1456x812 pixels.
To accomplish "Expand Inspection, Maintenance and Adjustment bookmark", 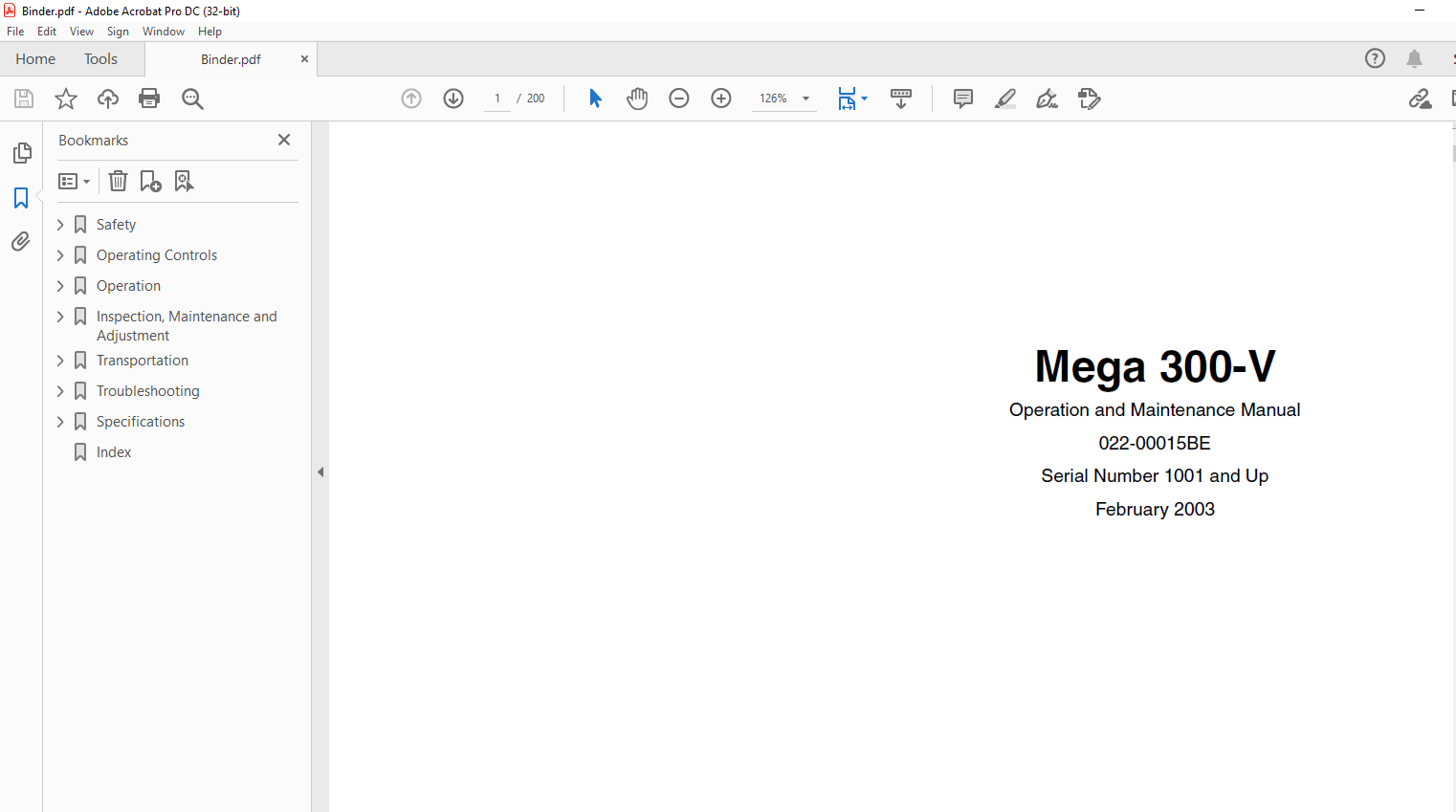I will (x=60, y=317).
